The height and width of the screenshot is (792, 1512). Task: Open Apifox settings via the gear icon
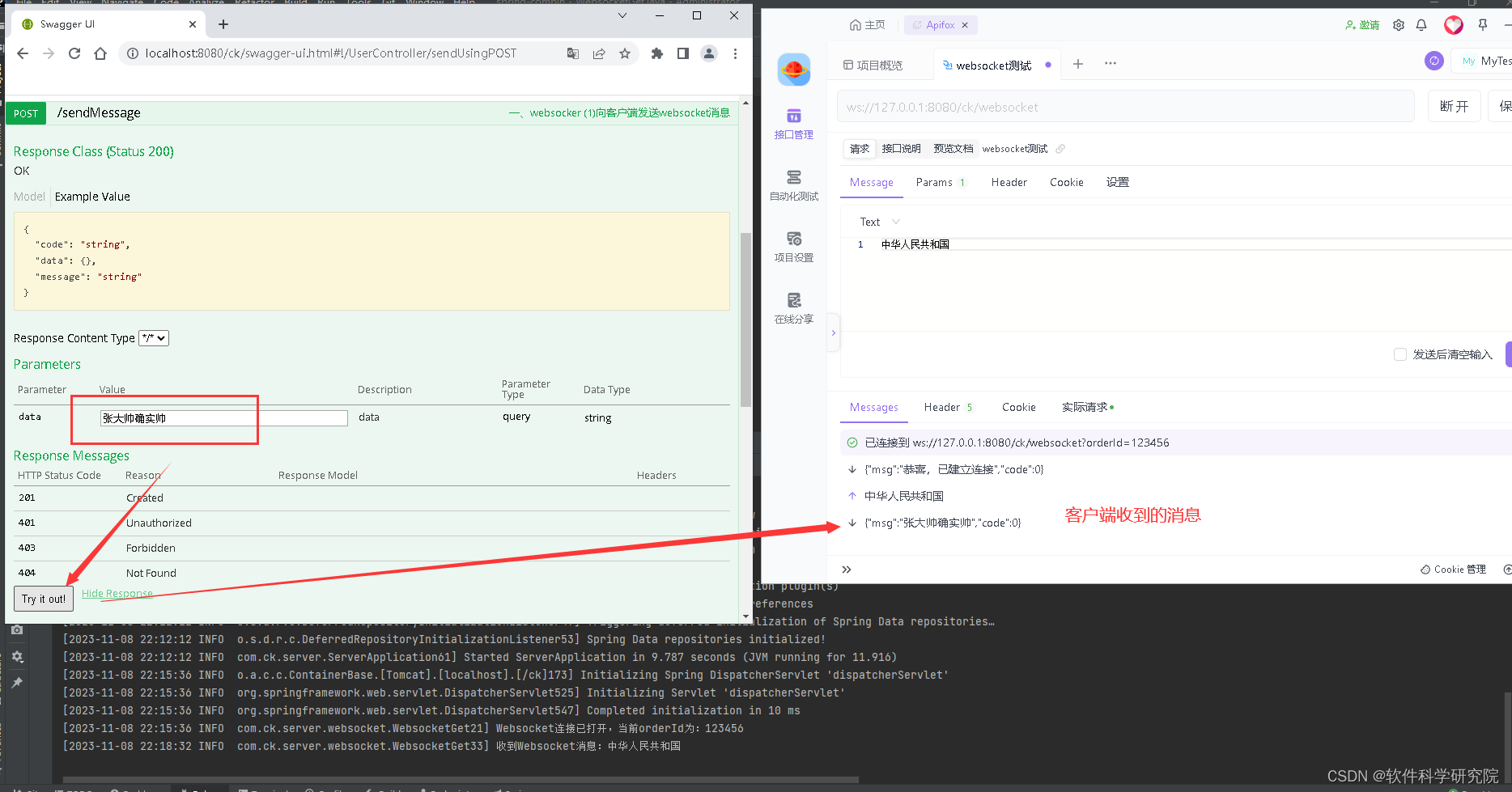click(1398, 25)
